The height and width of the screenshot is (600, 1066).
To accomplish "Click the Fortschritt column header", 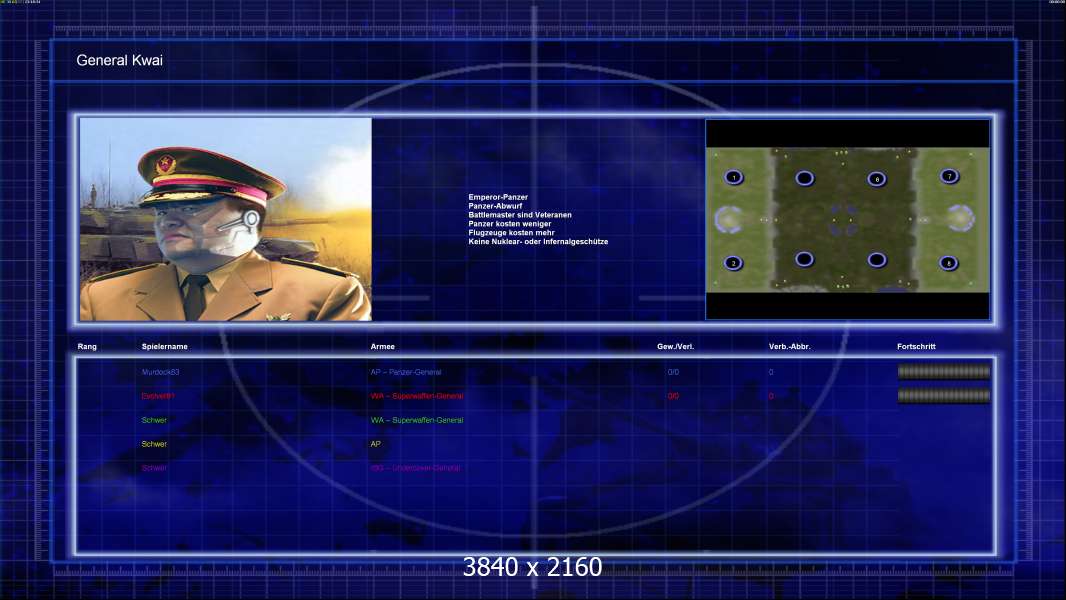I will tap(916, 347).
